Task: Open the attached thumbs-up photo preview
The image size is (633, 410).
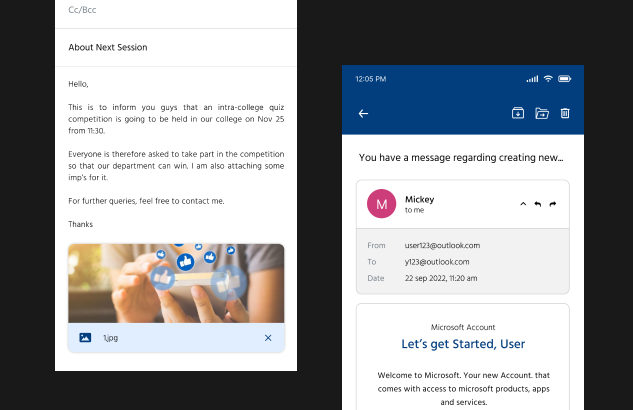Action: click(176, 283)
